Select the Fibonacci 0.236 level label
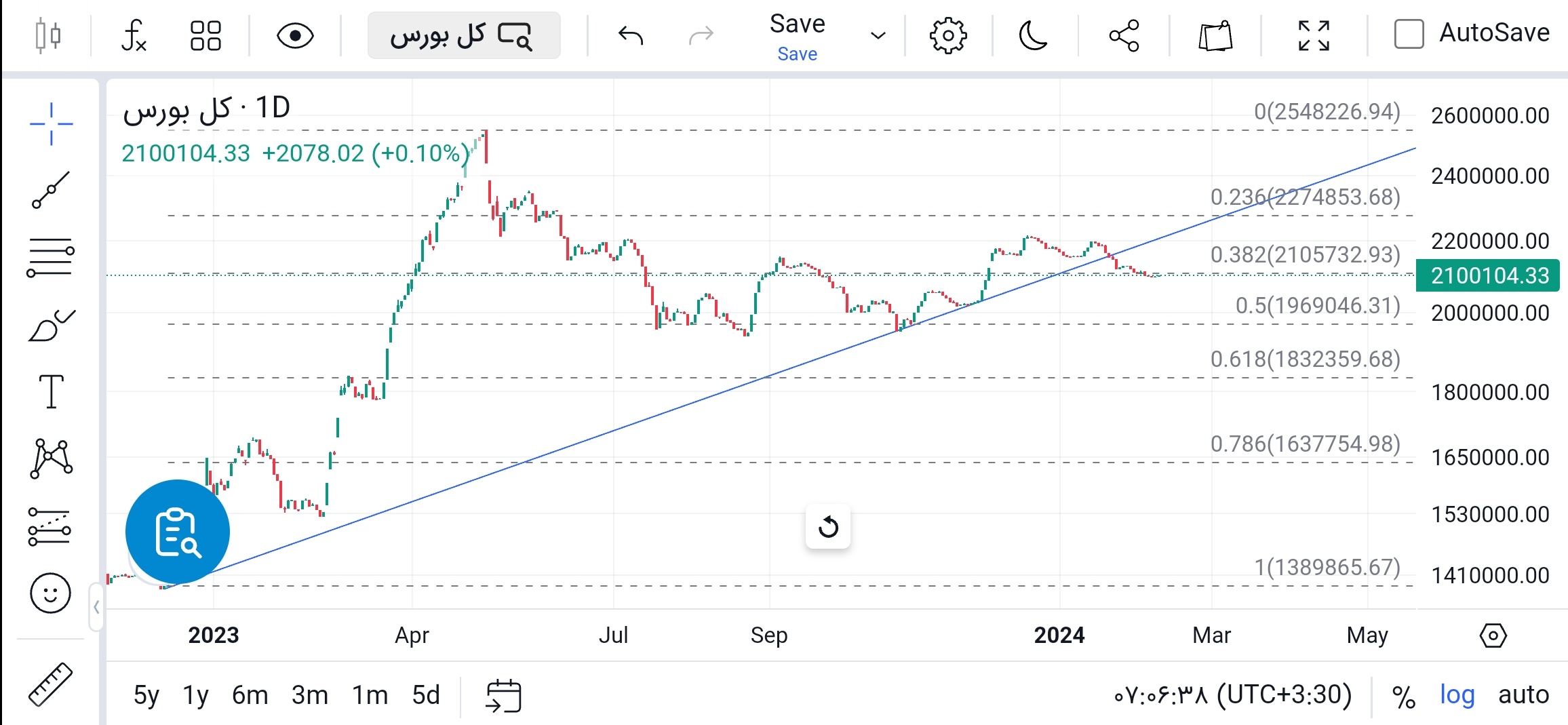1568x725 pixels. point(1305,197)
